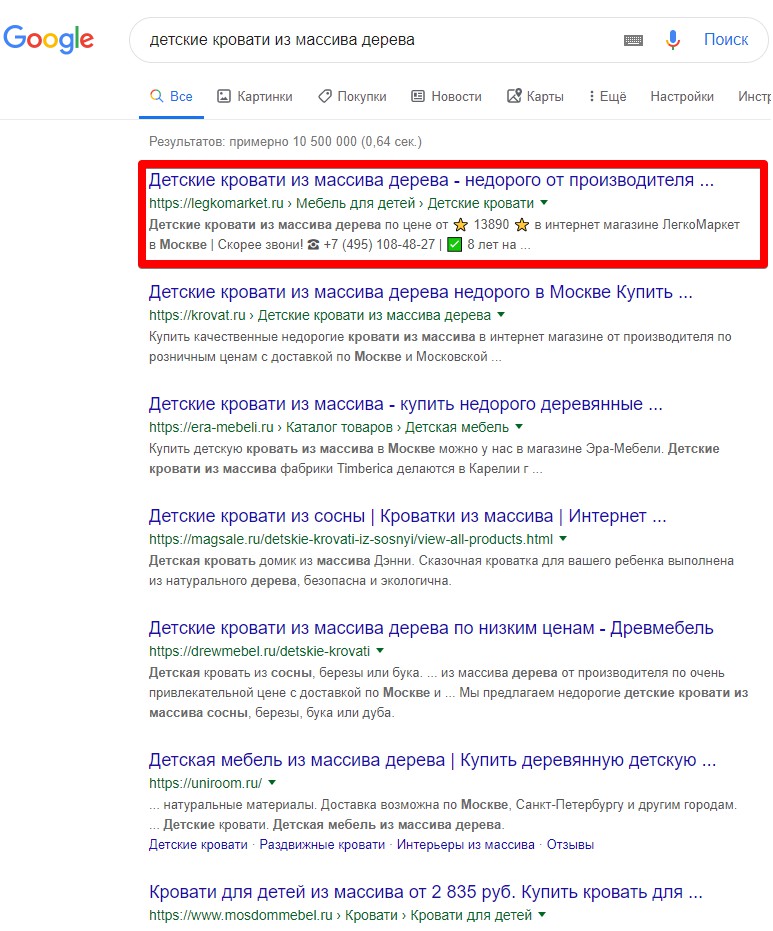Expand uniroom.ru URL dropdown arrow
Viewport: 773px width, 931px height.
pos(272,783)
